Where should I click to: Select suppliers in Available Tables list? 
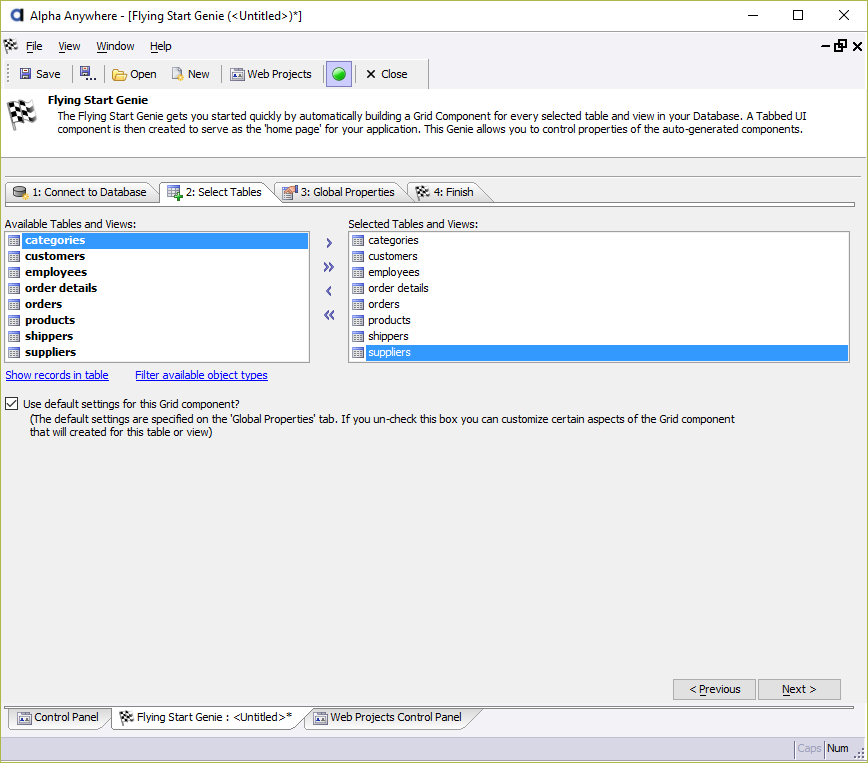pos(157,353)
